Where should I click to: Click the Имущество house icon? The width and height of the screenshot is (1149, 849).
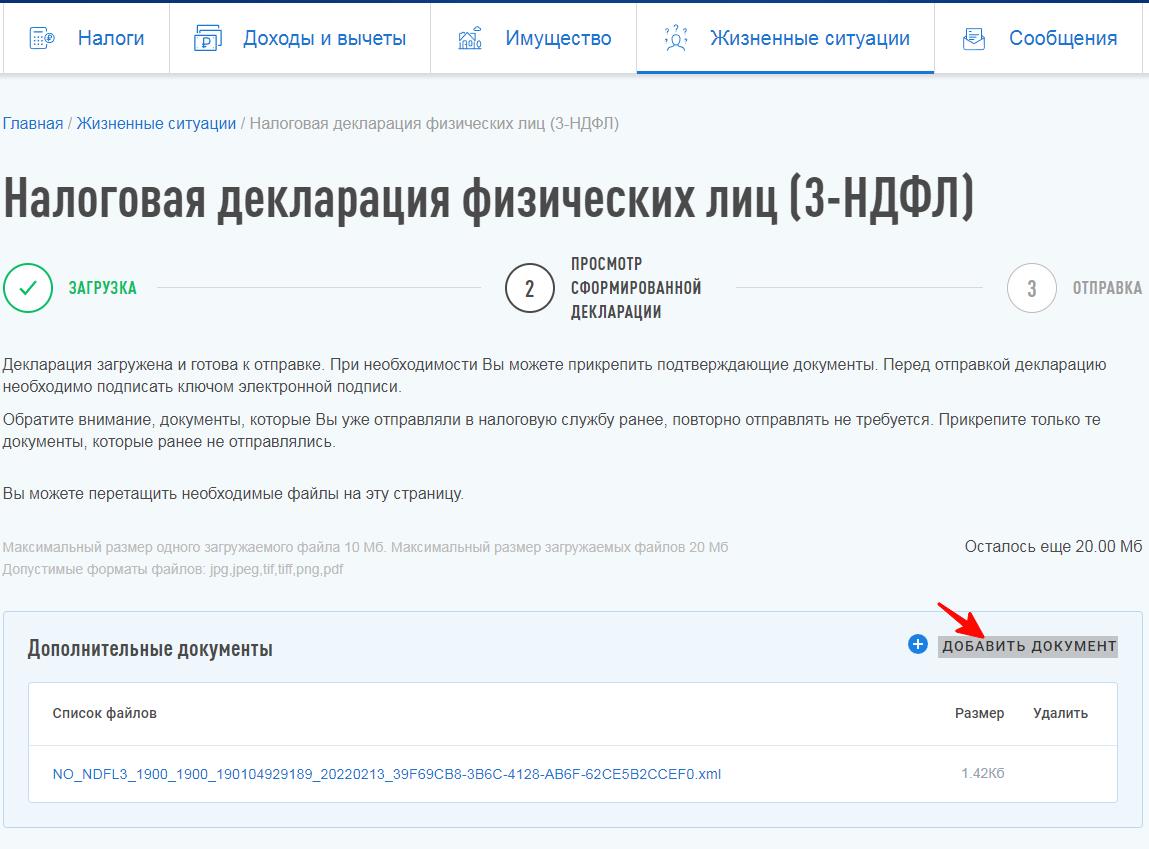click(x=470, y=39)
